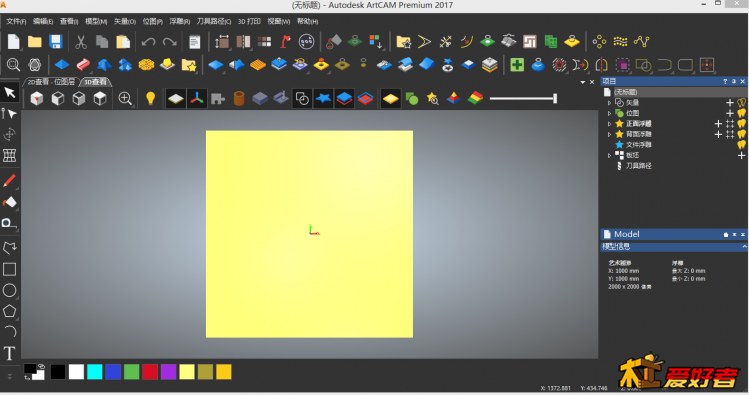This screenshot has width=749, height=395.
Task: Choose the eraser tool in the left toolbar
Action: pos(10,202)
